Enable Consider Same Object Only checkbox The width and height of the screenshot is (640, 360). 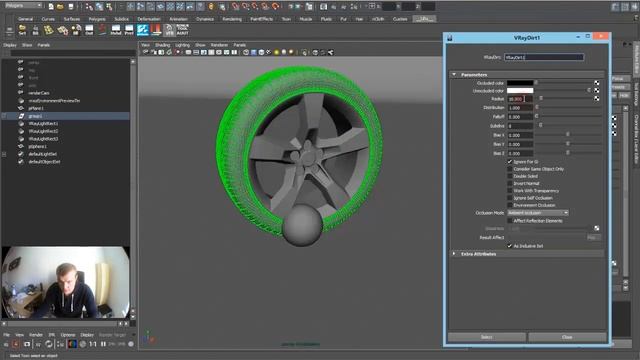point(510,169)
